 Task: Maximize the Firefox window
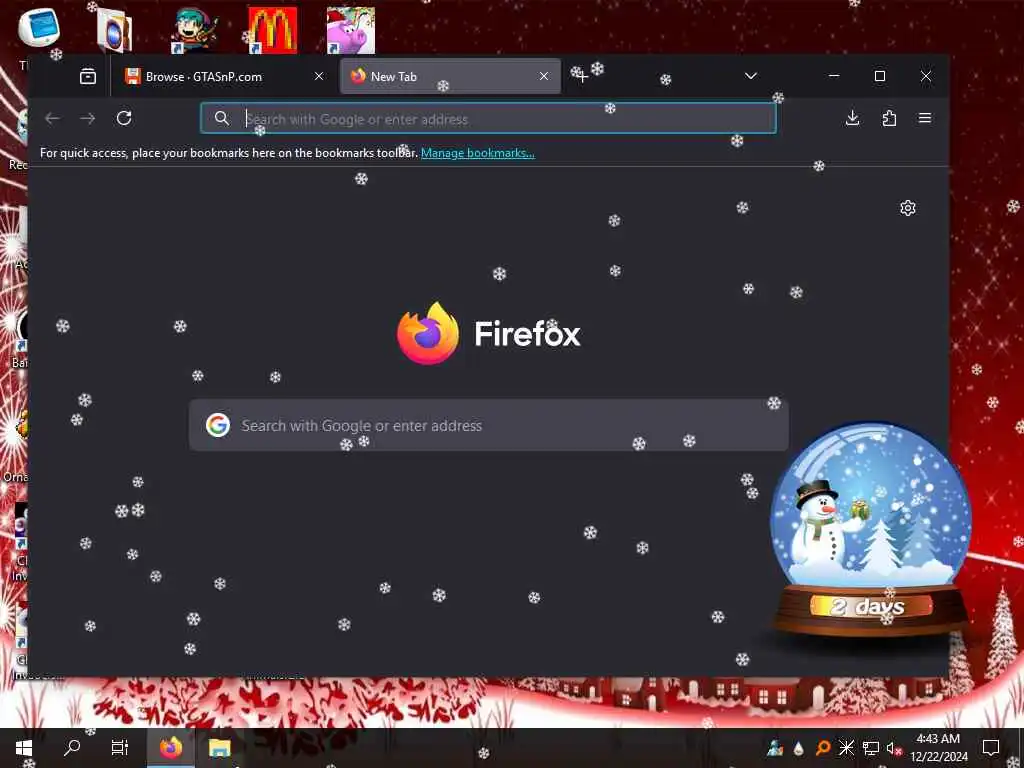pyautogui.click(x=880, y=76)
